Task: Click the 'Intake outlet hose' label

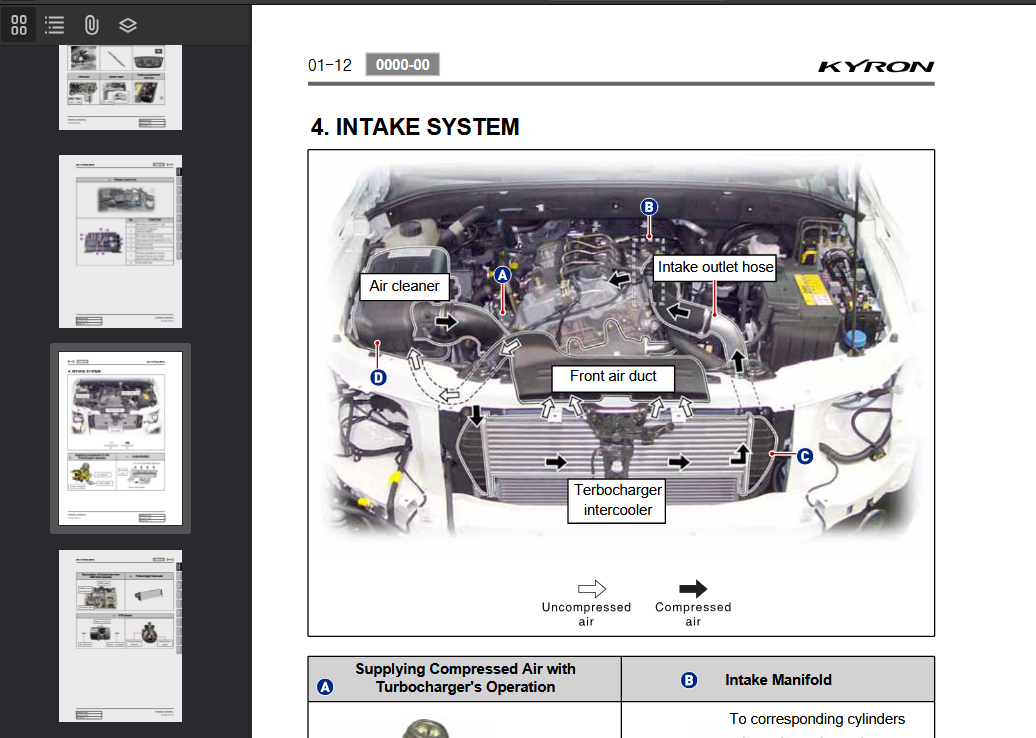Action: coord(716,267)
